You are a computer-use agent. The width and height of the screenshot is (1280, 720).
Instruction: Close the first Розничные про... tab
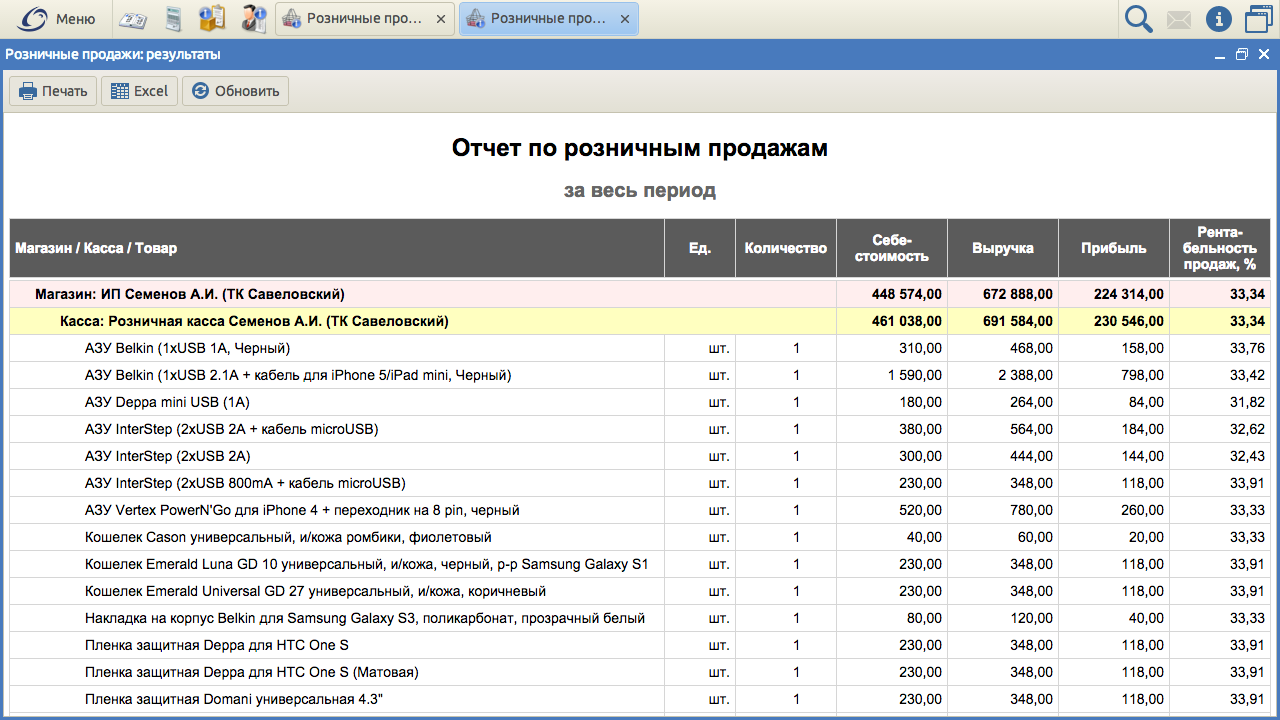coord(440,19)
